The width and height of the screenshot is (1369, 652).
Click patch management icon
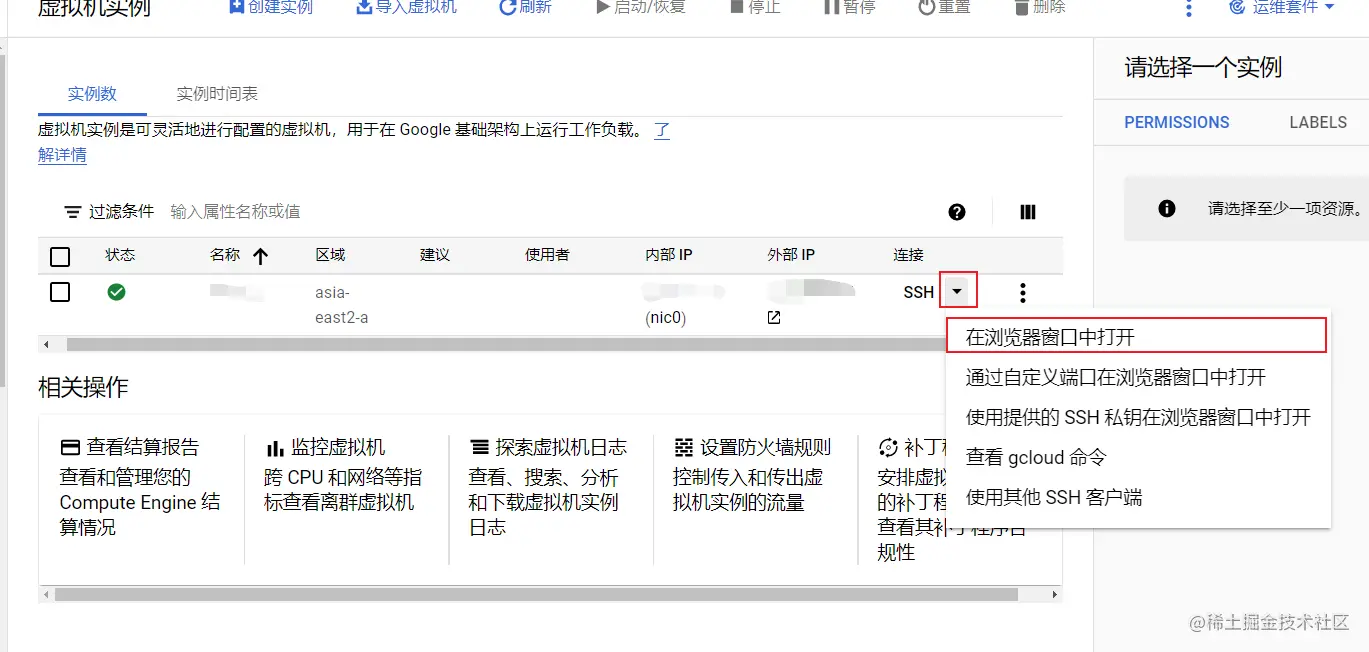887,447
